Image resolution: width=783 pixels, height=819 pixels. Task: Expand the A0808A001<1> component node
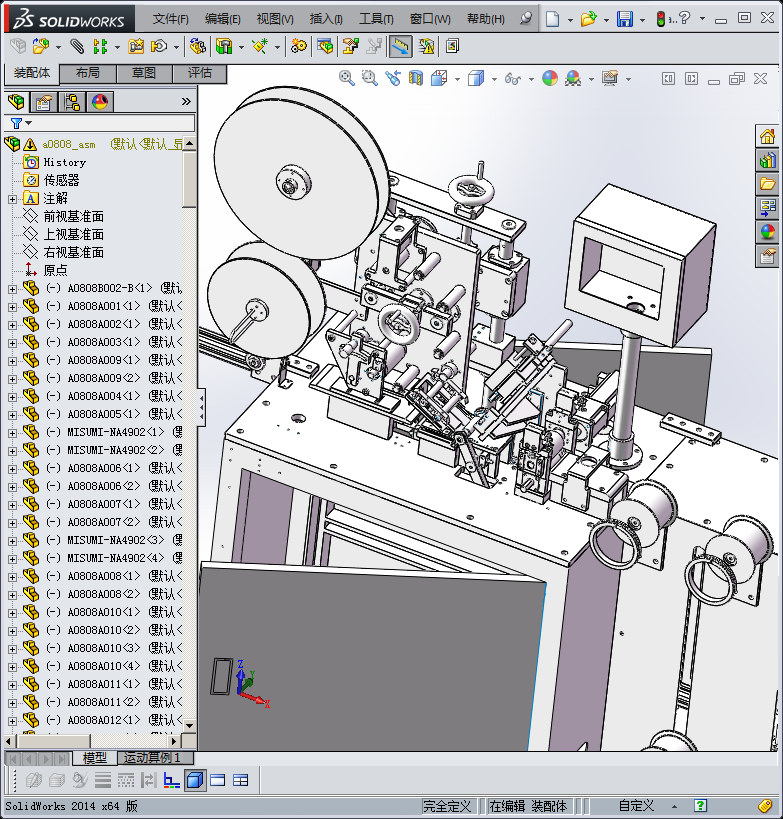click(12, 306)
